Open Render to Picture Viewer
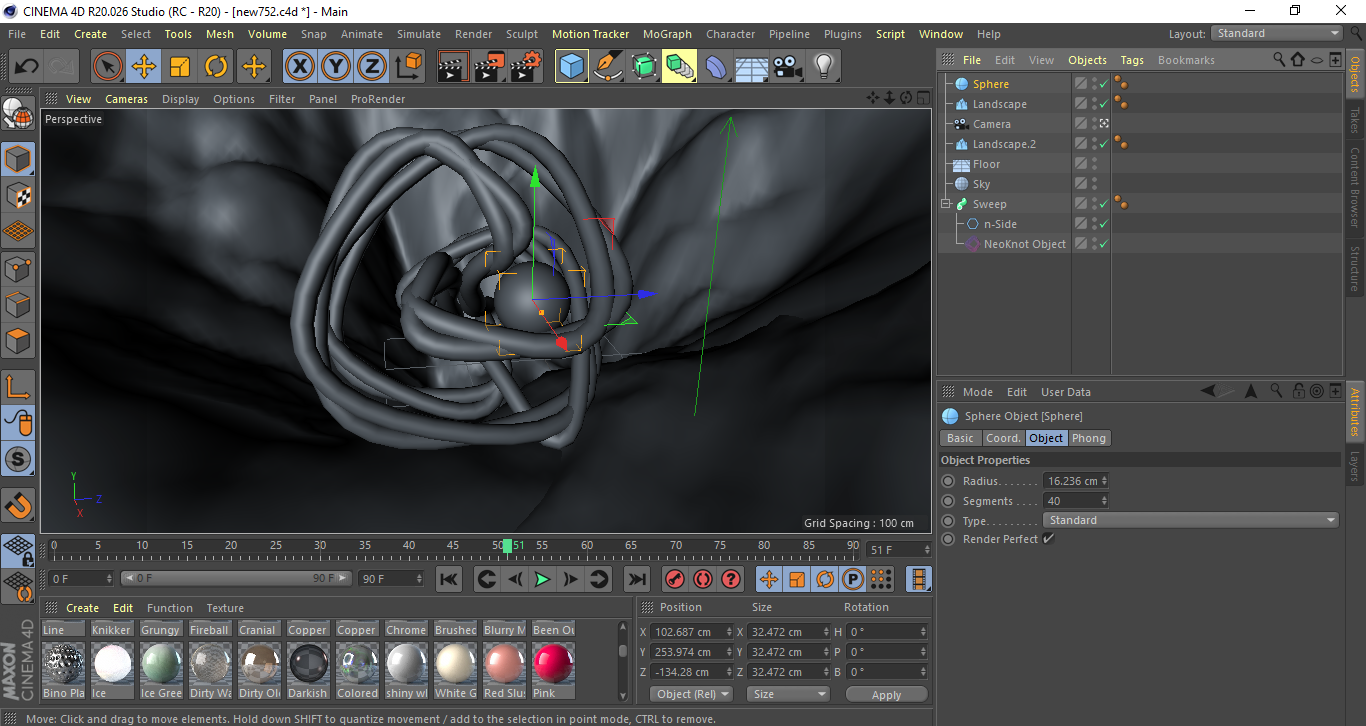The image size is (1366, 726). [488, 66]
